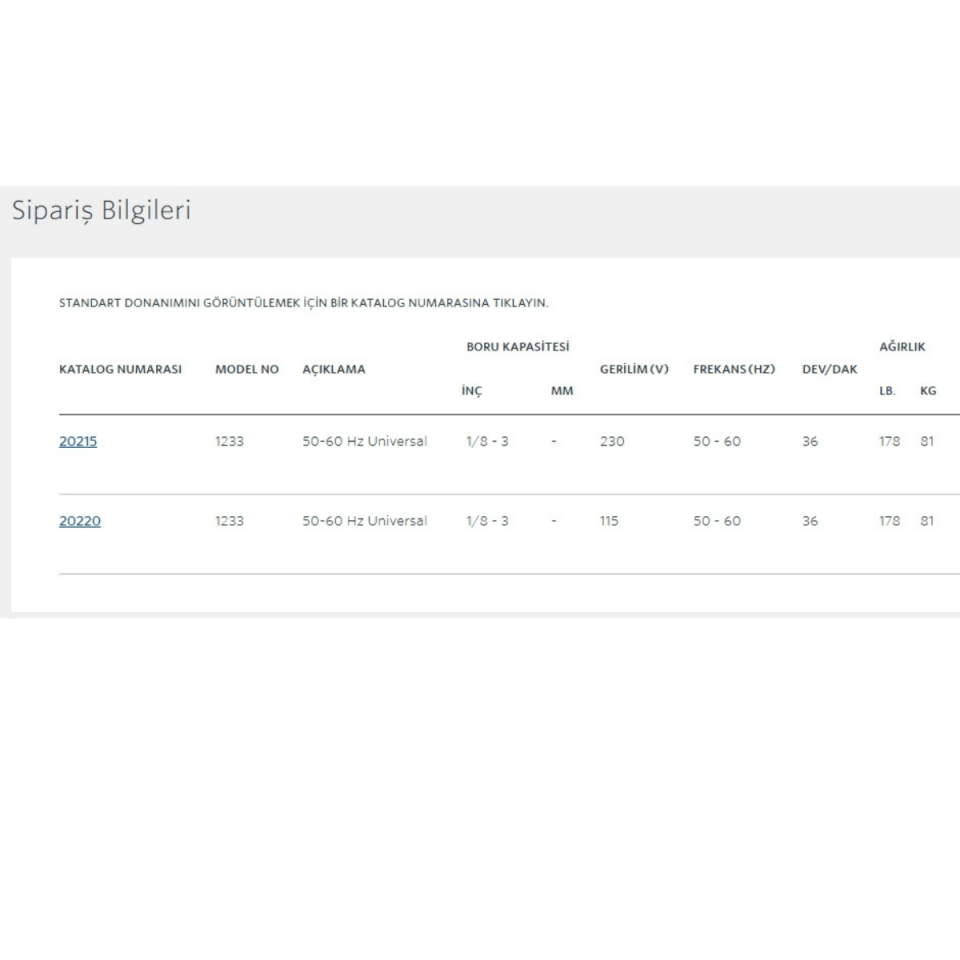
Task: Select the GERİLİM (V) column header
Action: point(634,369)
